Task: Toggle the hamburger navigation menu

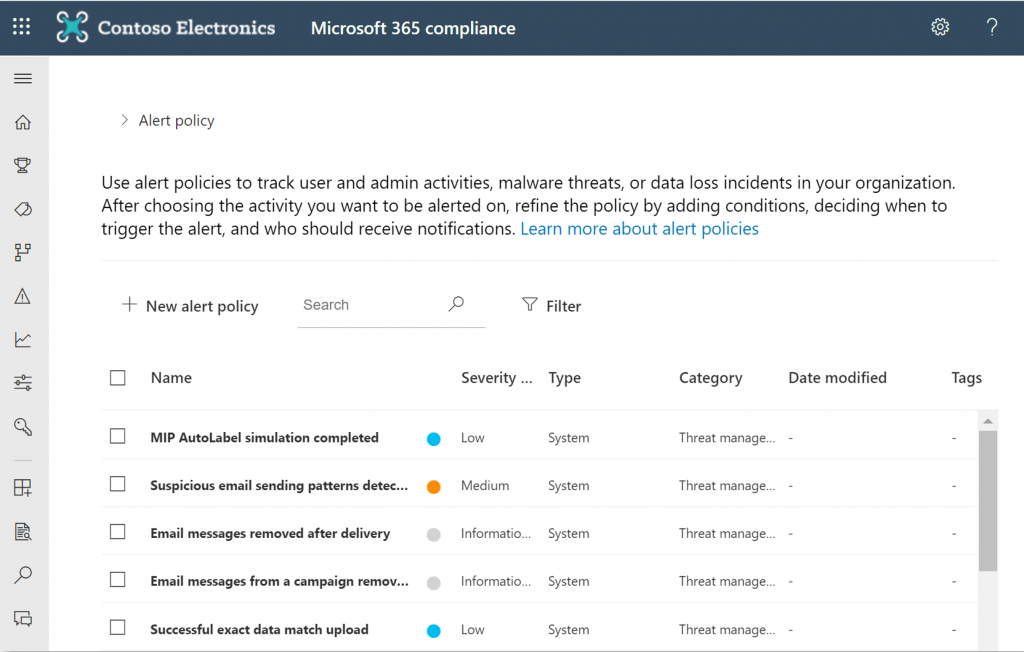Action: pos(23,78)
